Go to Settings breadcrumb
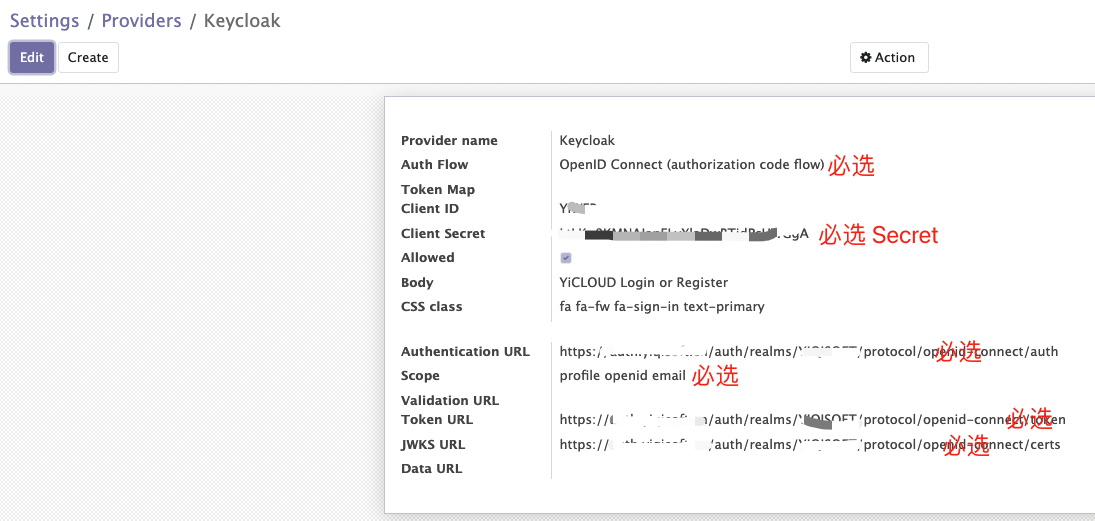This screenshot has width=1095, height=521. pyautogui.click(x=45, y=21)
